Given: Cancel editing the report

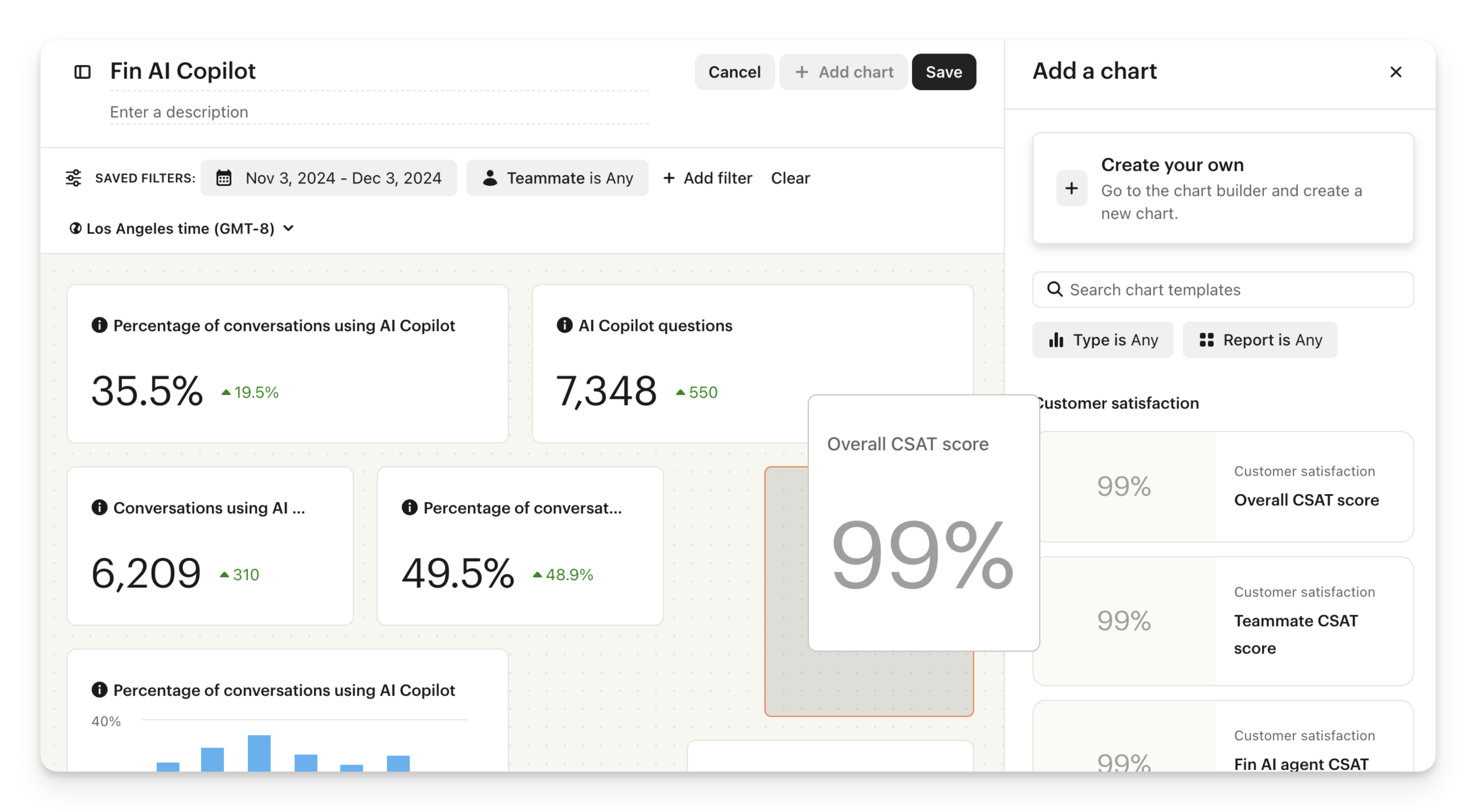Looking at the screenshot, I should tap(734, 72).
